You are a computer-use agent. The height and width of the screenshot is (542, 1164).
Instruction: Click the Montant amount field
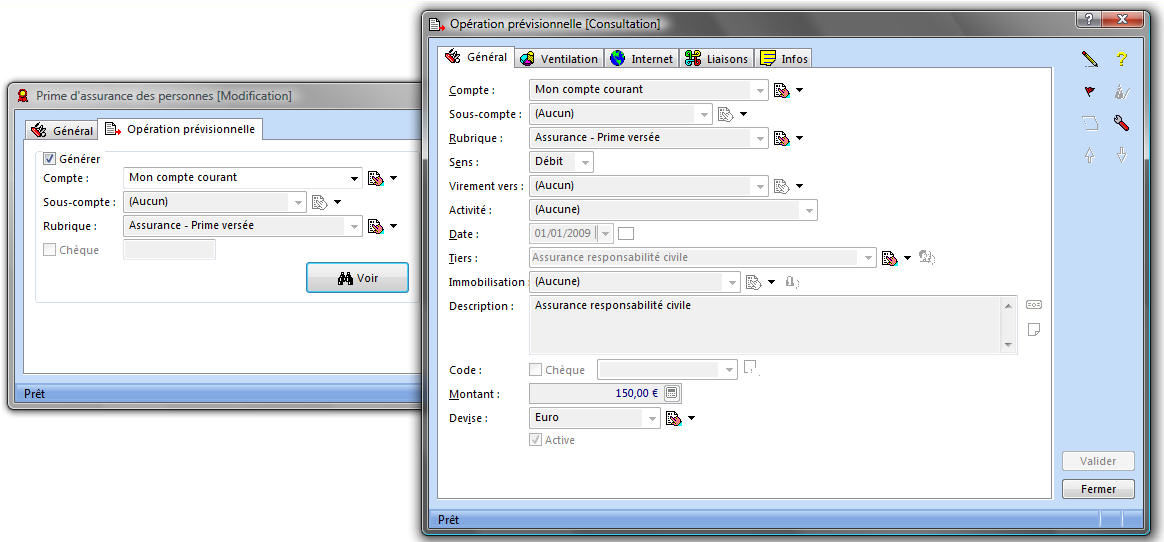595,394
